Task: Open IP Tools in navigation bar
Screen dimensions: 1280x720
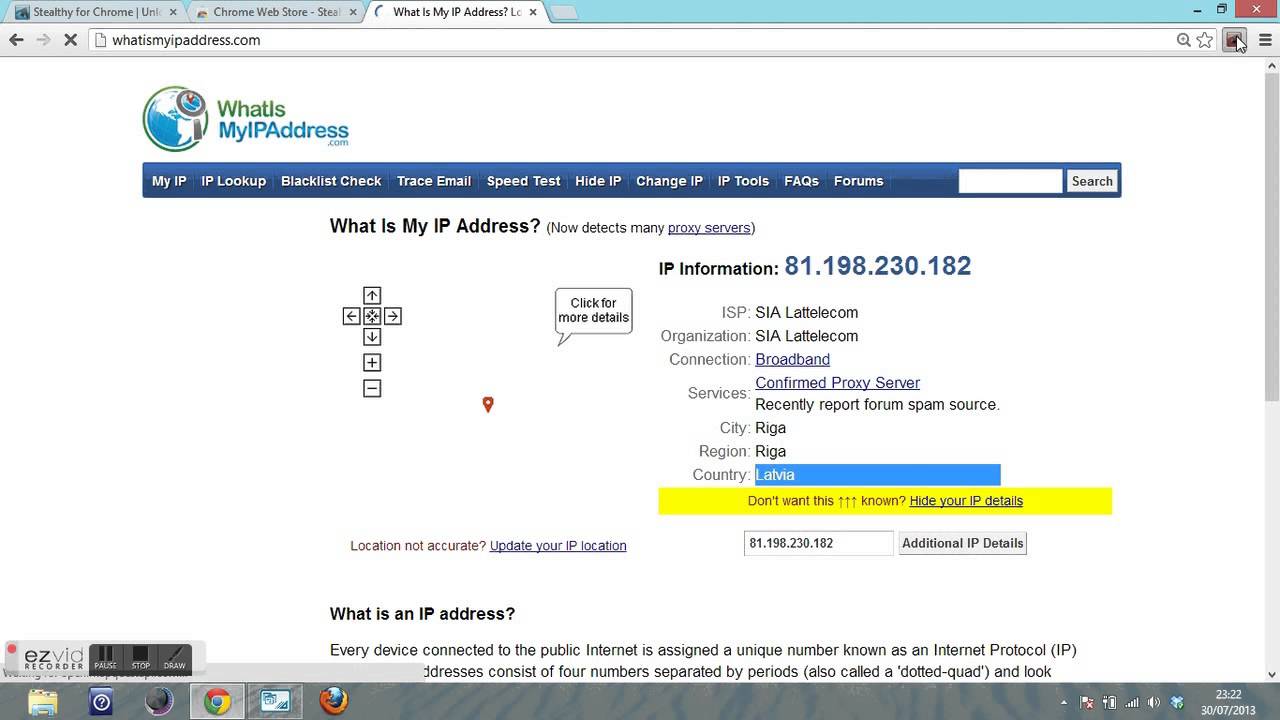Action: click(743, 181)
